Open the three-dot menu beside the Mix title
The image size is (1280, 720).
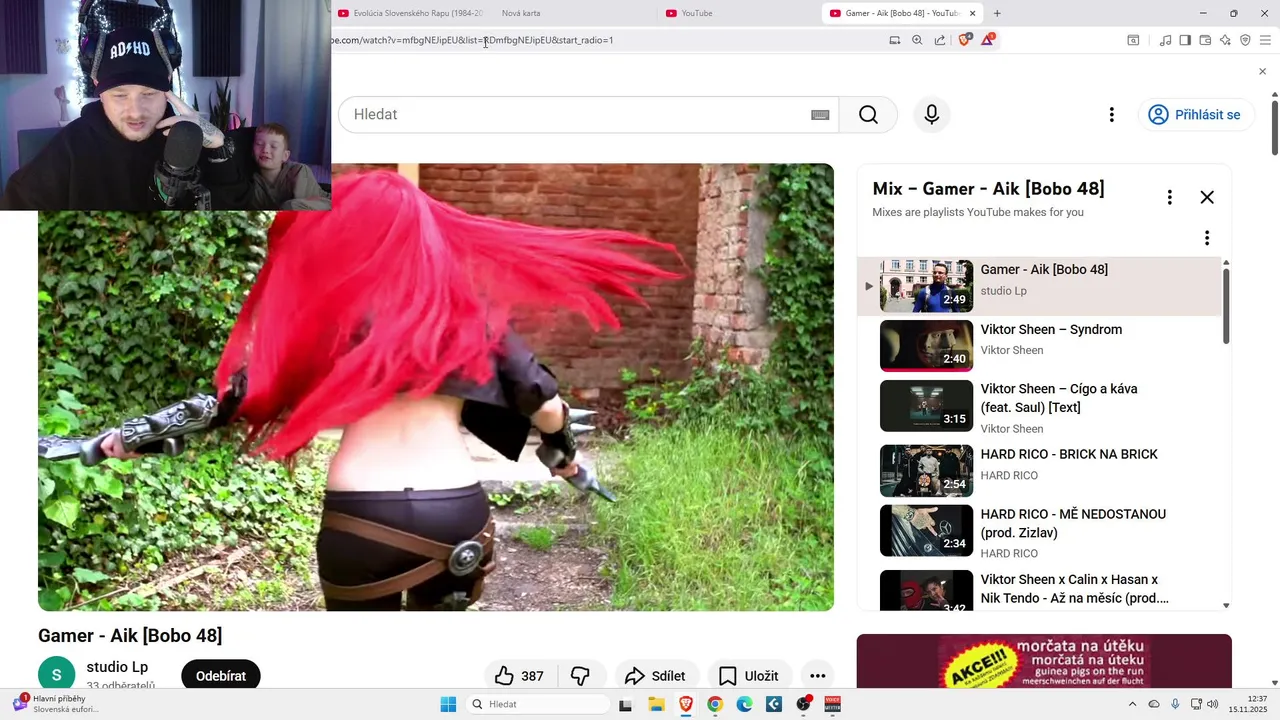tap(1169, 197)
